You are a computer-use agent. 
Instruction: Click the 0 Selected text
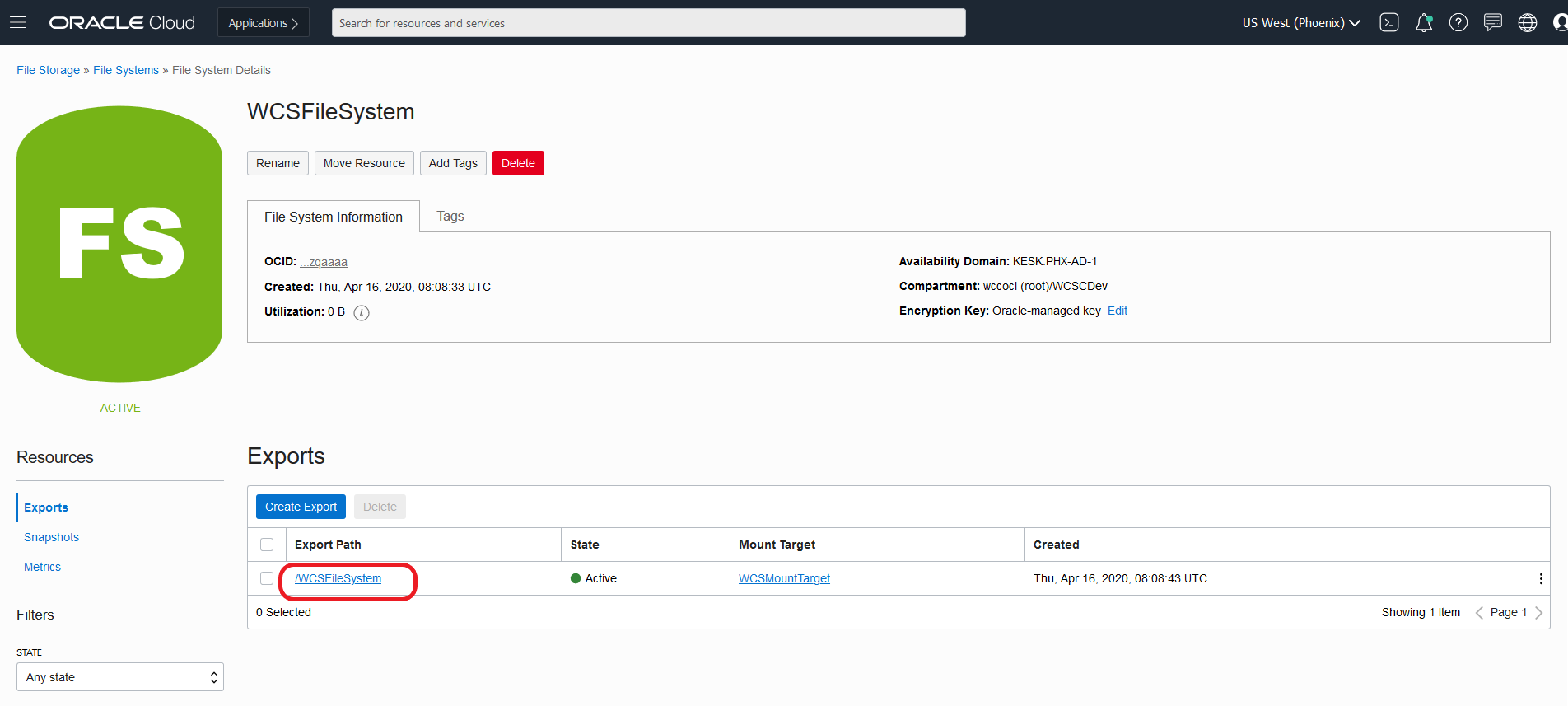pos(283,612)
